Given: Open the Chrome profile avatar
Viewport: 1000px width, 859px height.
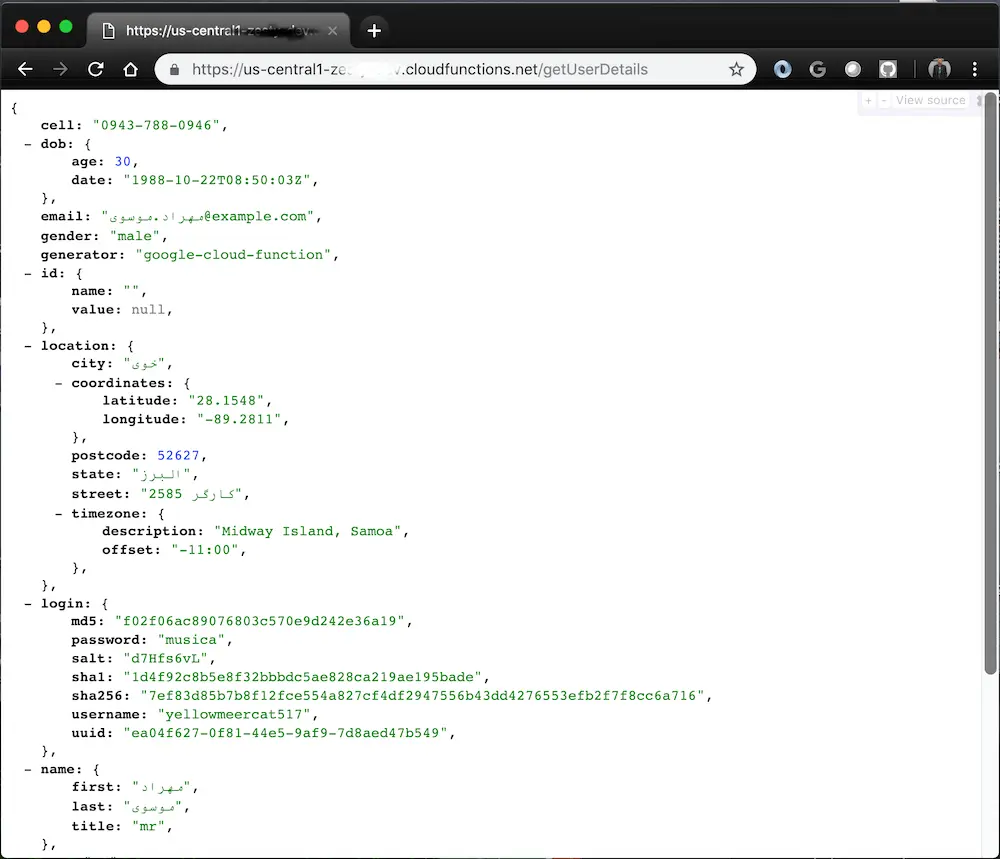Looking at the screenshot, I should point(939,69).
